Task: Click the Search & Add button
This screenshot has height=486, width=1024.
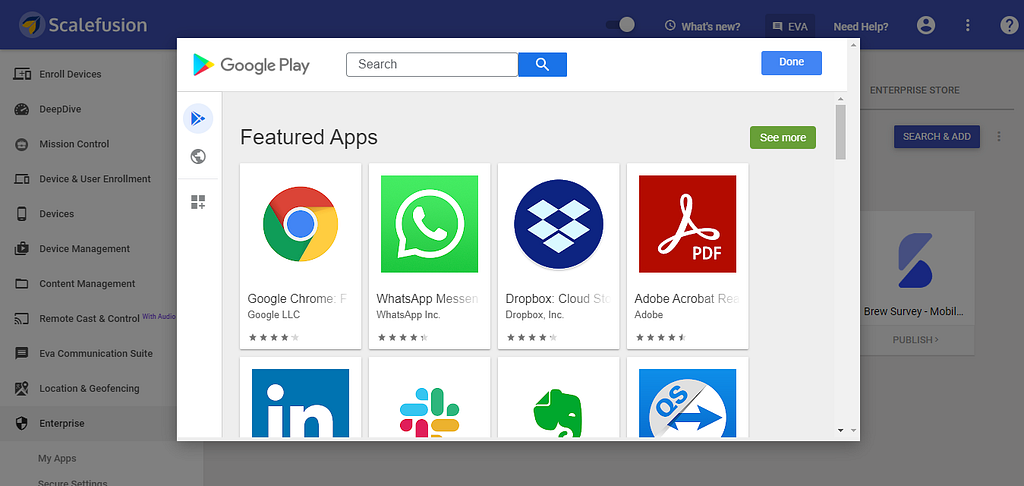Action: pos(936,137)
